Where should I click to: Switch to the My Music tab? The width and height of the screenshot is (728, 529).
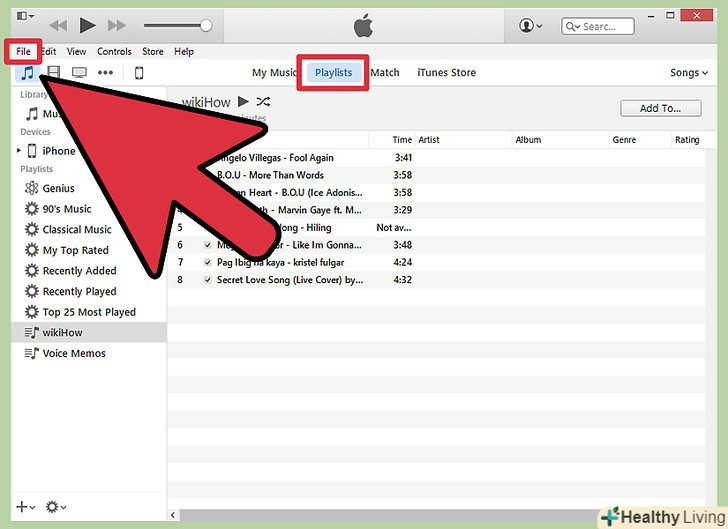coord(274,72)
